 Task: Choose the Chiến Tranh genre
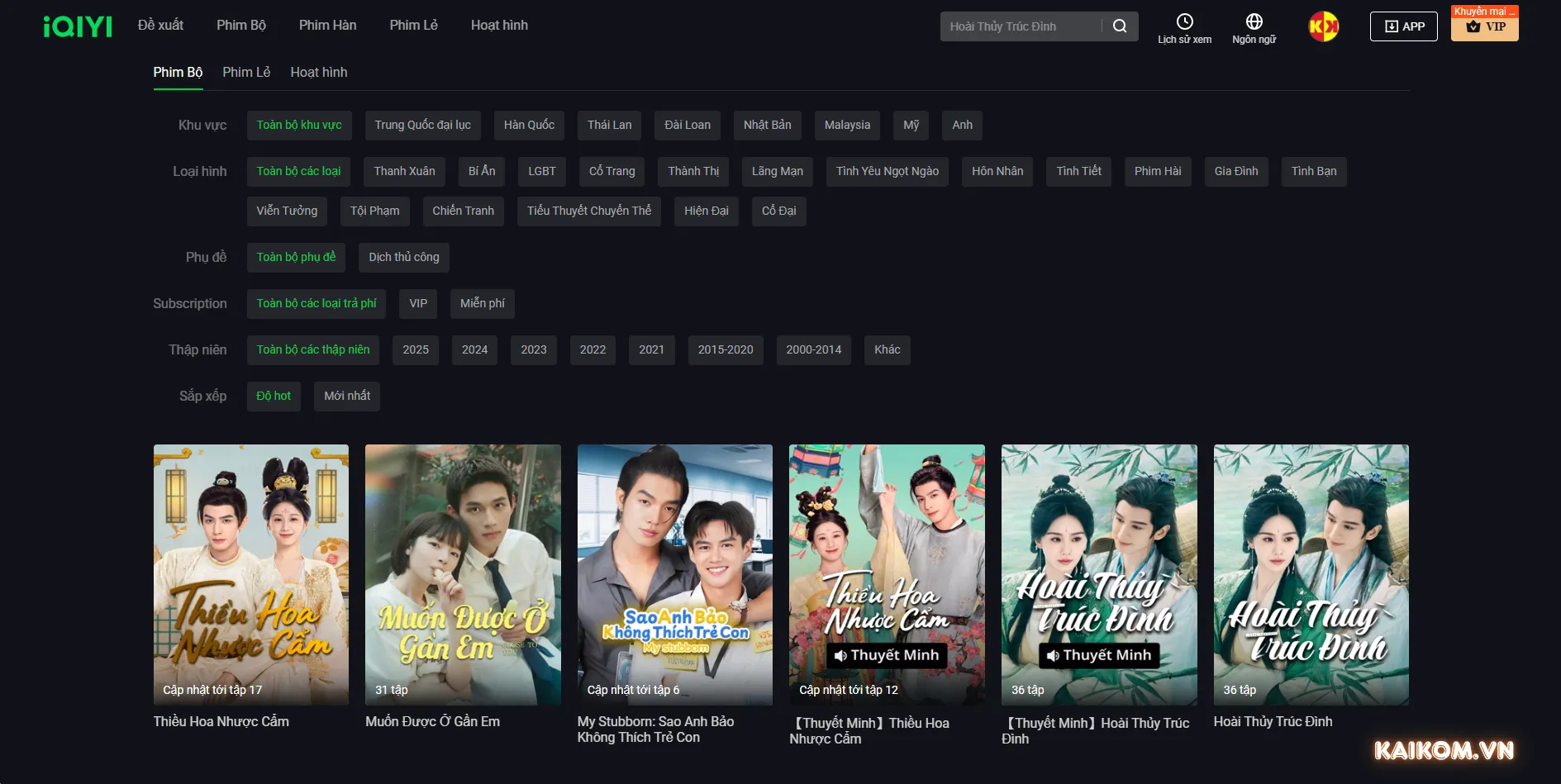(463, 211)
